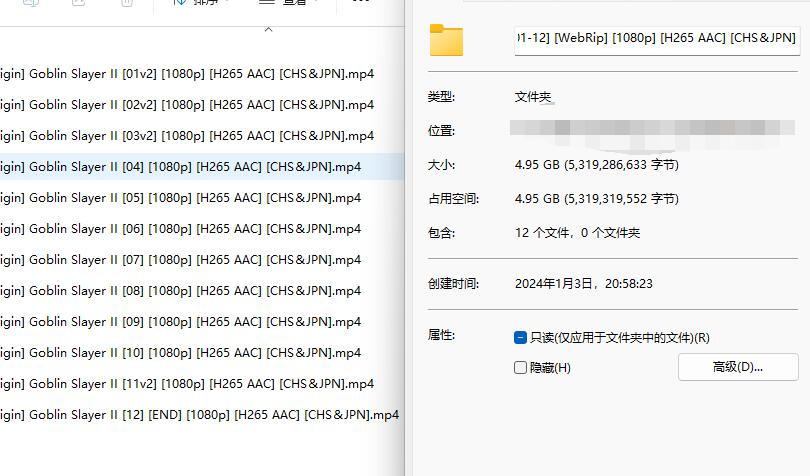The image size is (810, 476).
Task: Open the 查看 view dropdown
Action: [x=289, y=2]
